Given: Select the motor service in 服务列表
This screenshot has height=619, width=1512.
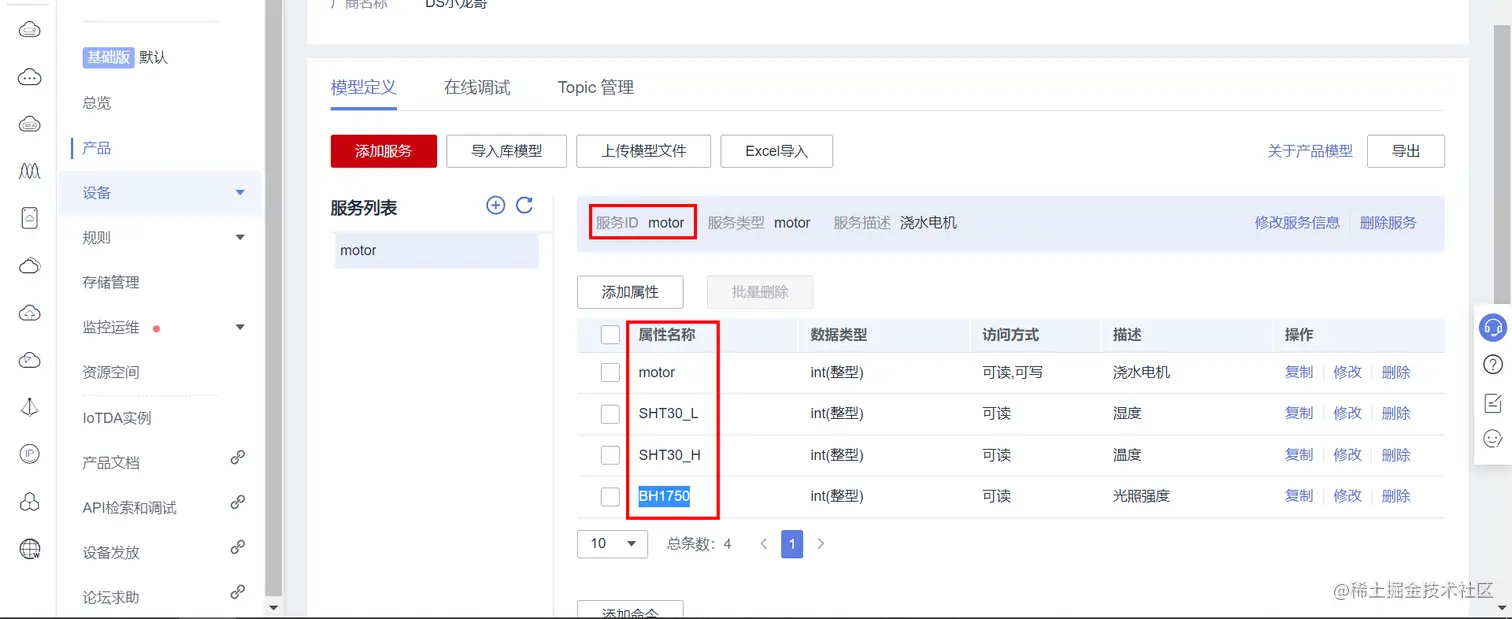Looking at the screenshot, I should point(437,250).
